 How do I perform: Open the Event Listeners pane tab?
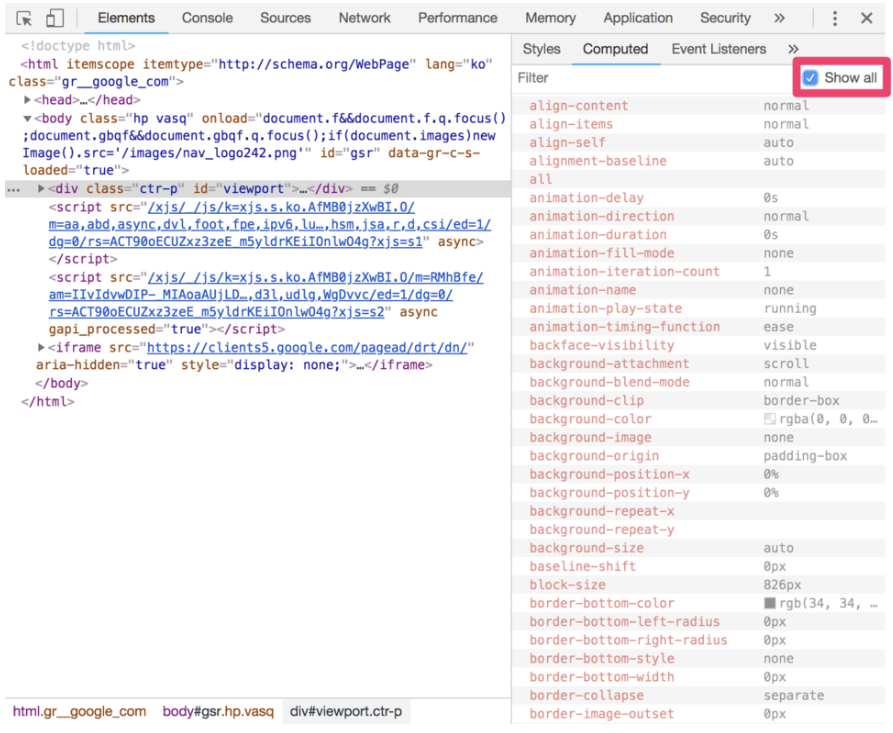click(719, 49)
